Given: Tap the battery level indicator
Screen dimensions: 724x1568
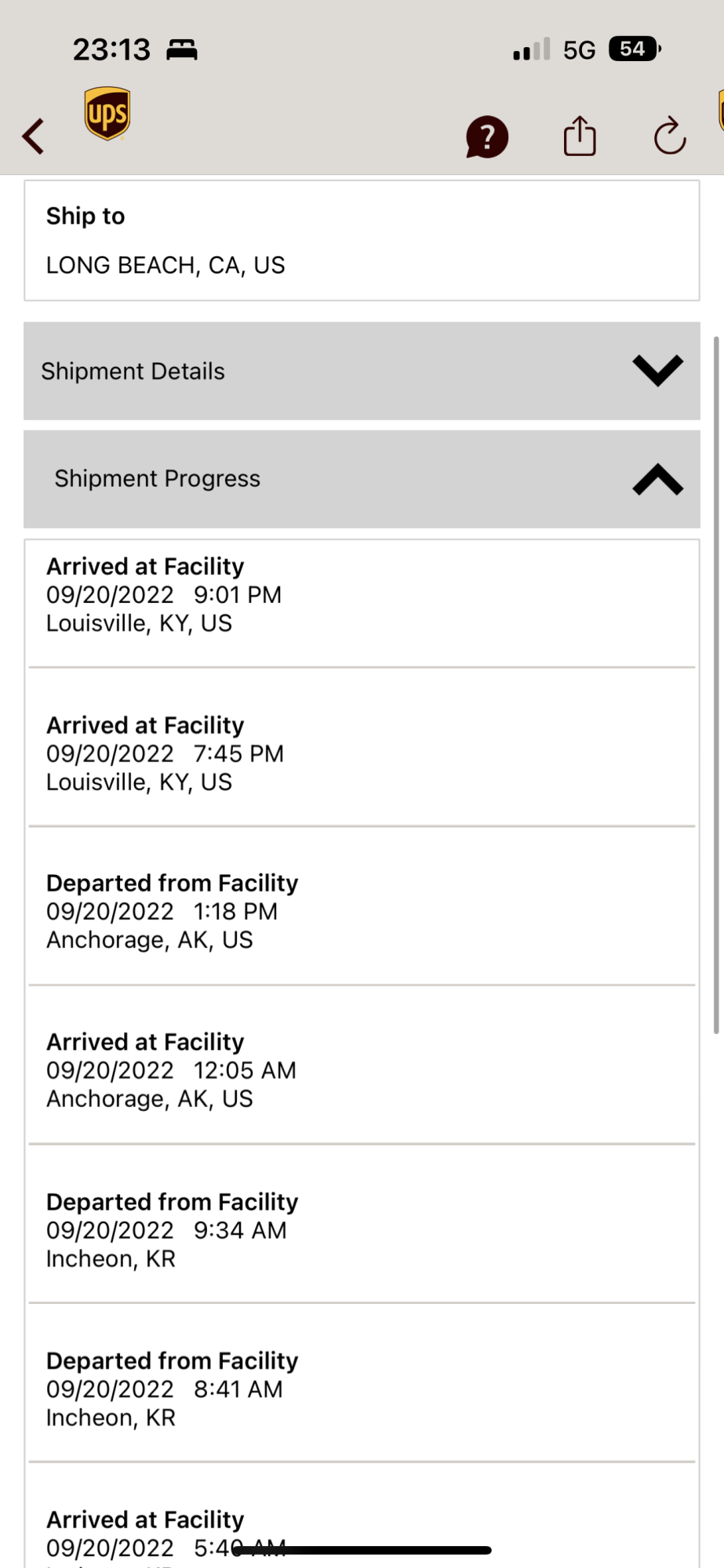Looking at the screenshot, I should (x=635, y=49).
